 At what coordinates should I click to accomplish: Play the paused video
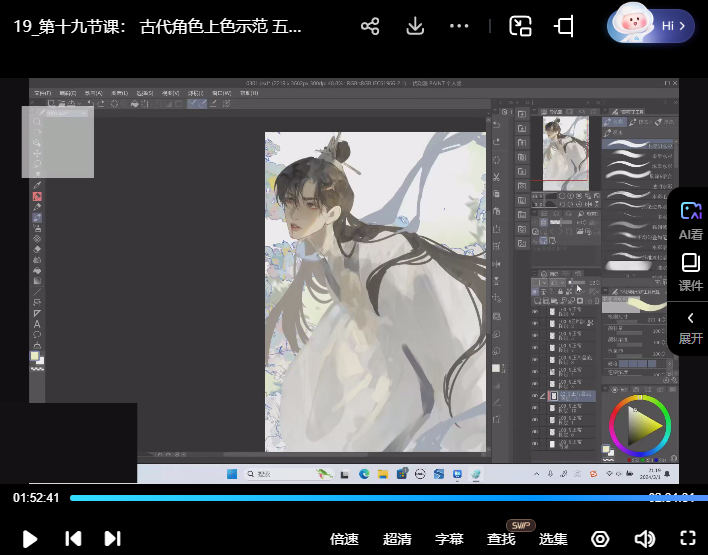point(30,539)
